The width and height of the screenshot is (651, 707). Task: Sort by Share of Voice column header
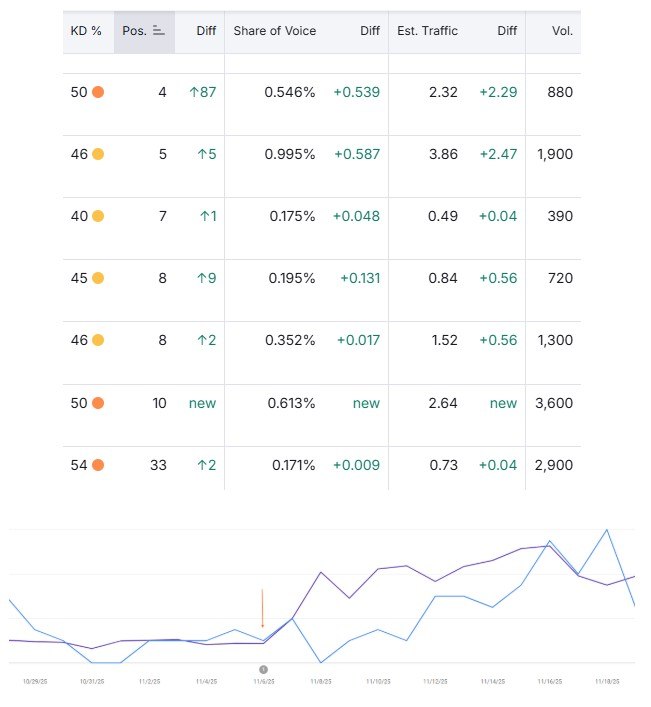[274, 31]
